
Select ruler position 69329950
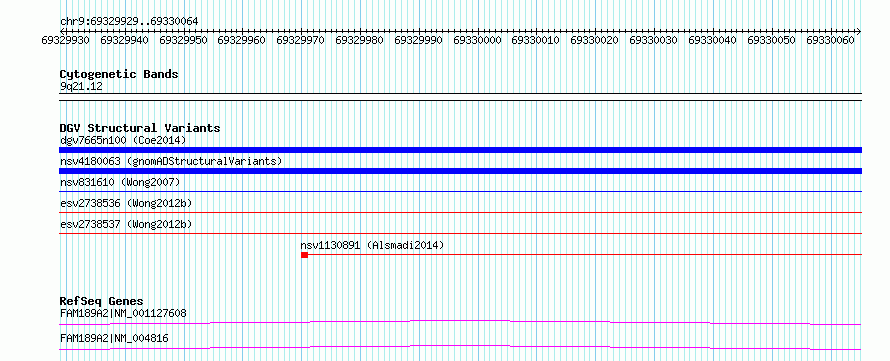[183, 40]
